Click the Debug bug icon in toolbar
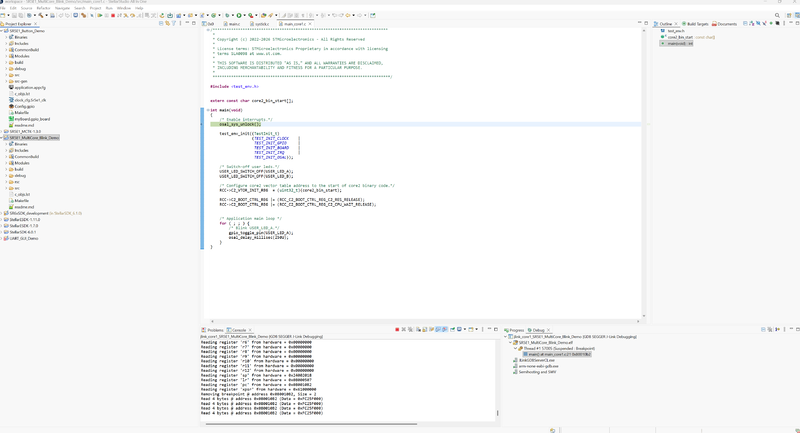Viewport: 800px width, 433px height. (227, 15)
